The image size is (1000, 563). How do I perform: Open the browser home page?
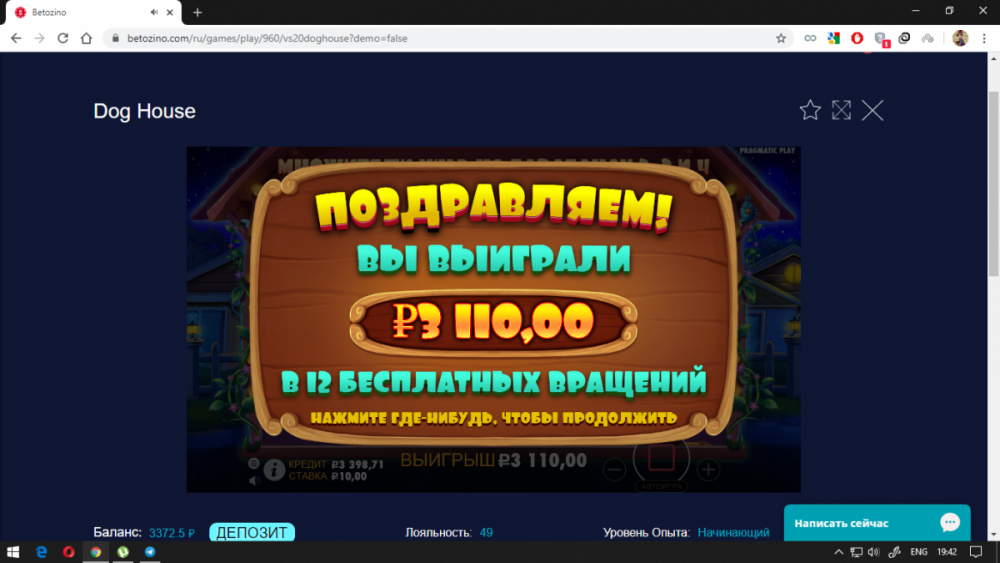[x=86, y=38]
